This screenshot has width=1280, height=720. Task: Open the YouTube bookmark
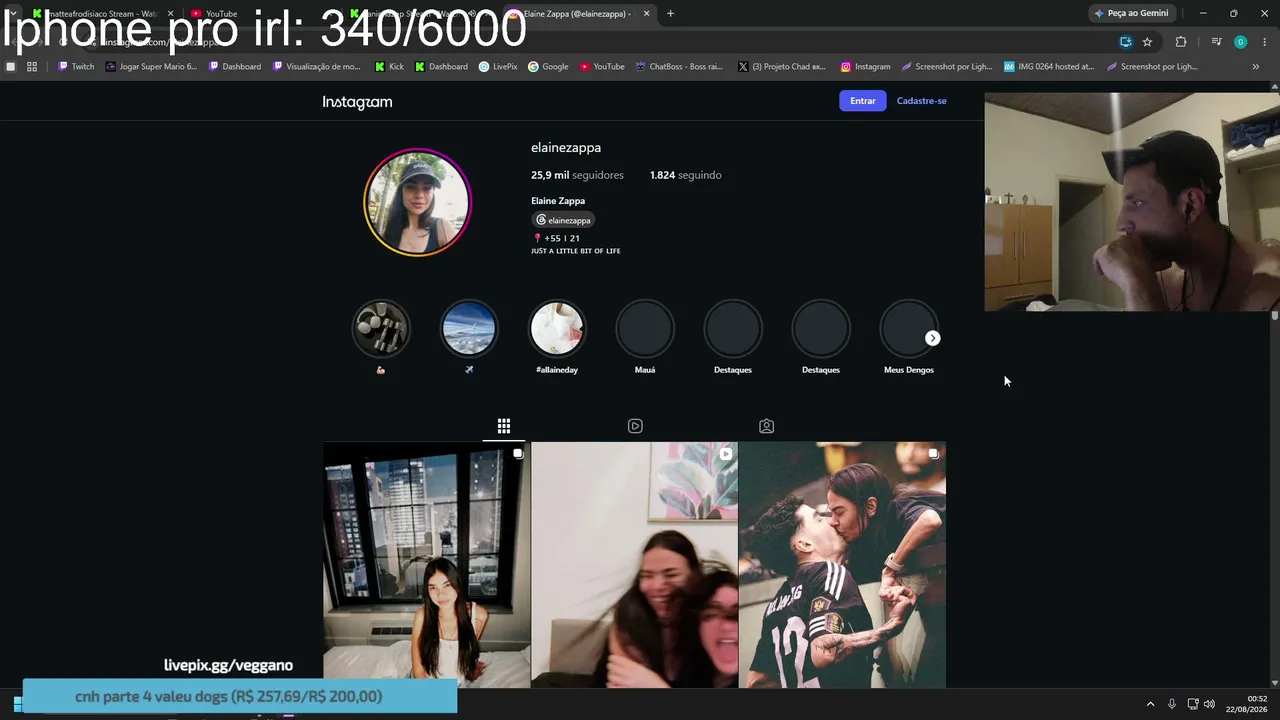[x=602, y=67]
